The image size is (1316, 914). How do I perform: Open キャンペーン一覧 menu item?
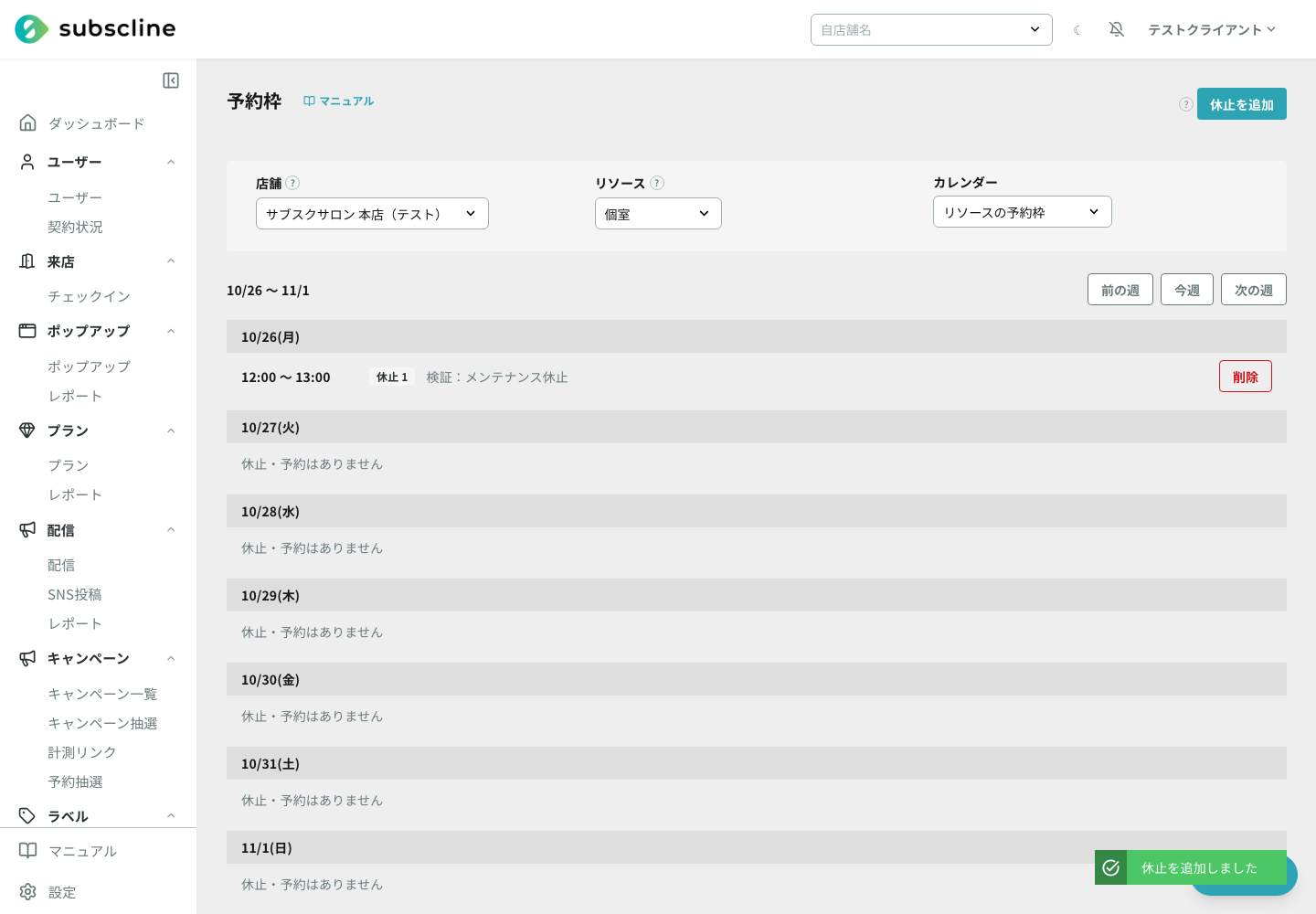(x=102, y=694)
